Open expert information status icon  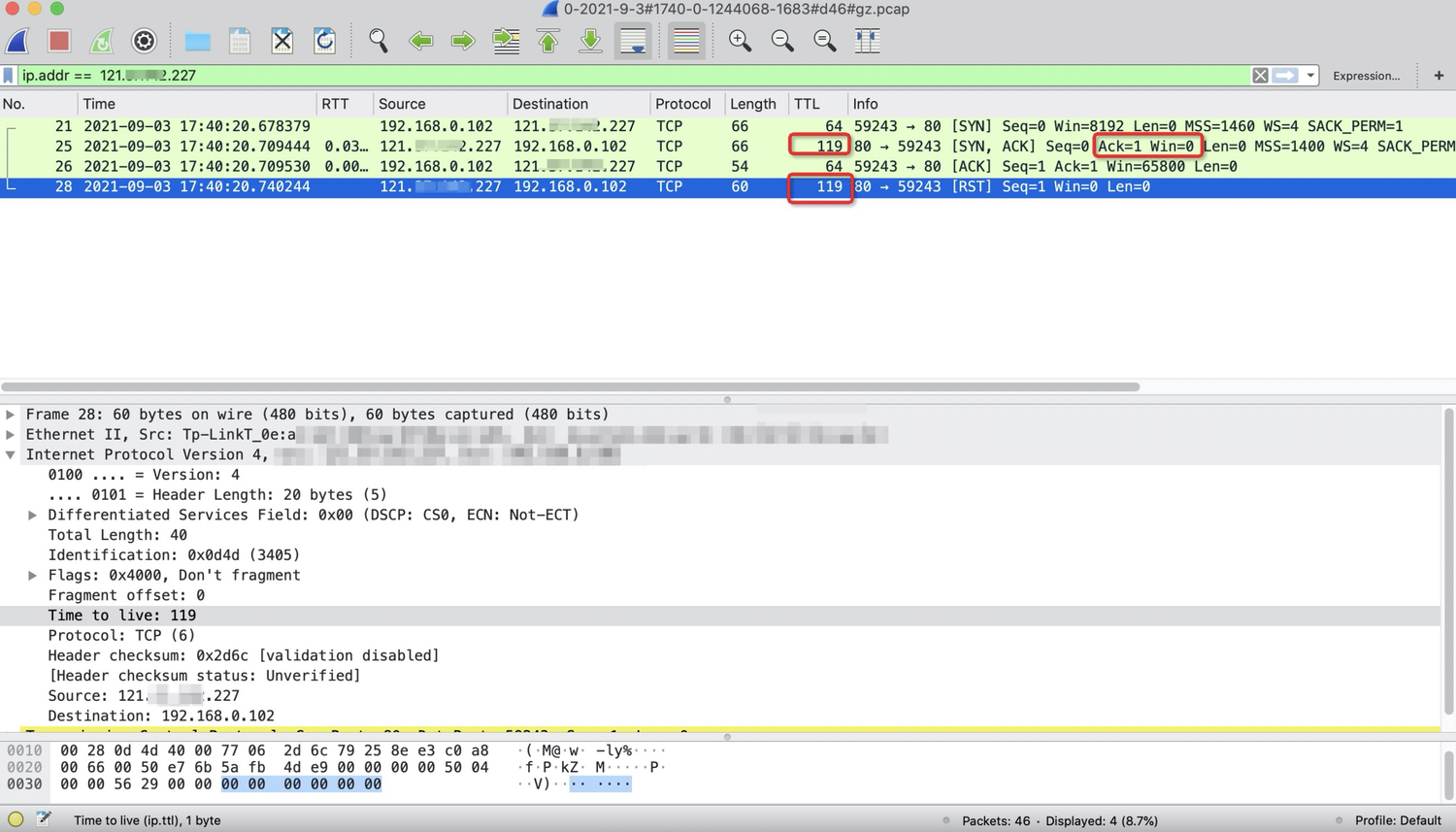(16, 820)
